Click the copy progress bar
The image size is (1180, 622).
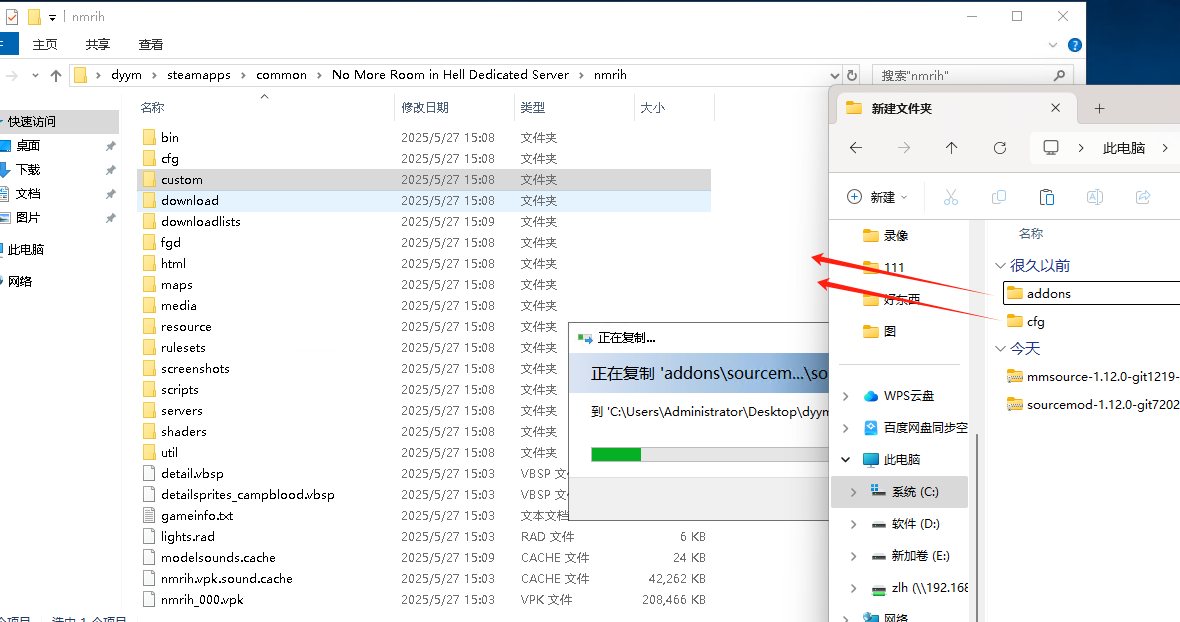tap(710, 454)
